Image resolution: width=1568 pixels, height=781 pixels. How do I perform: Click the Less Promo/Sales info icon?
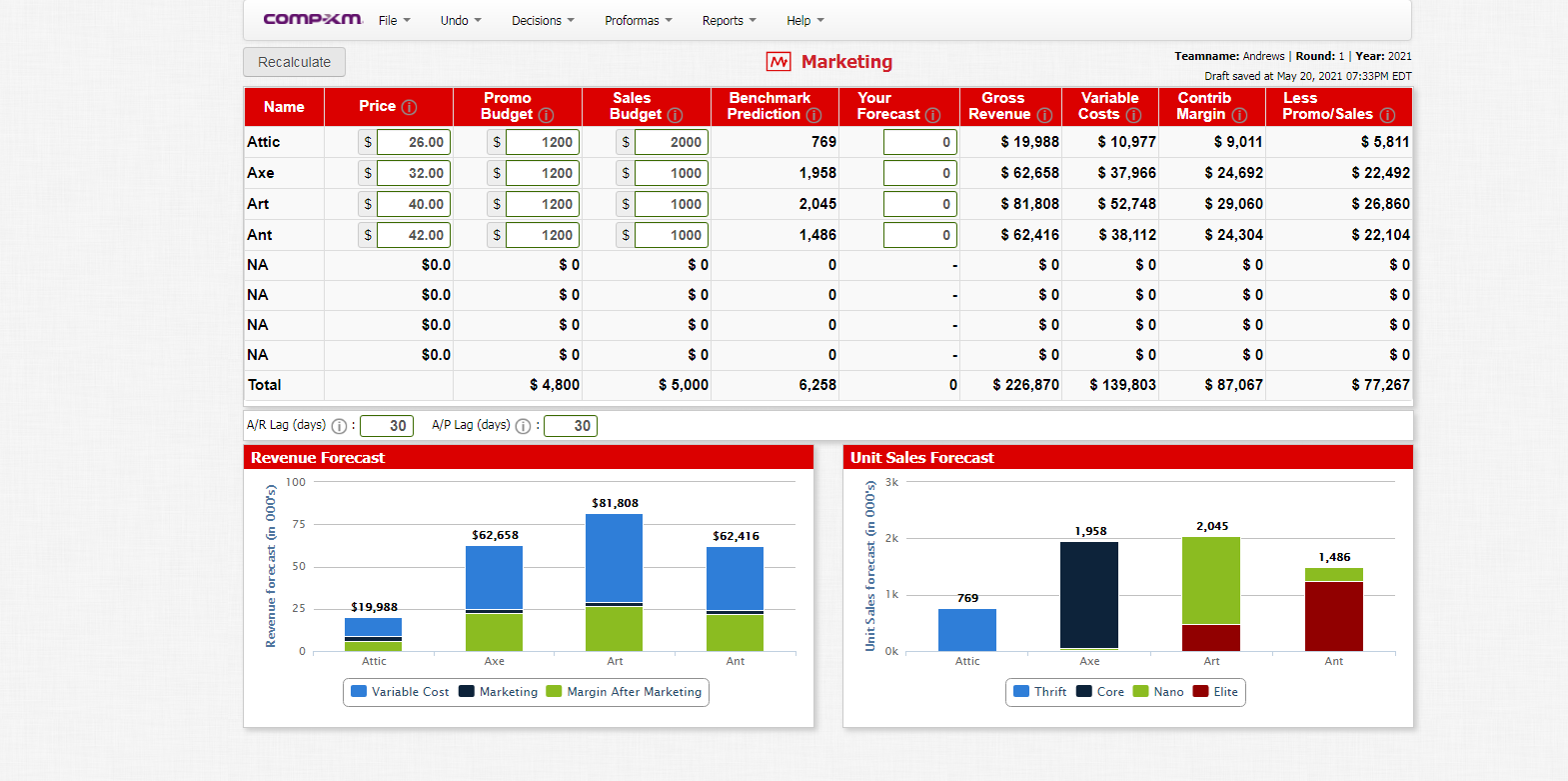click(x=1387, y=115)
